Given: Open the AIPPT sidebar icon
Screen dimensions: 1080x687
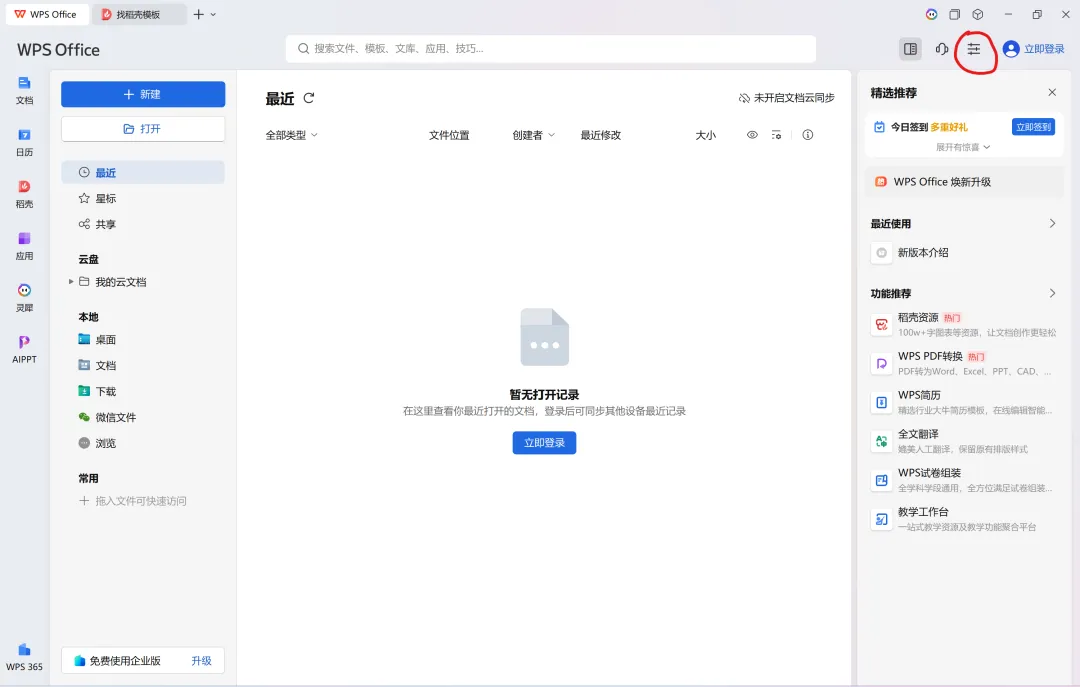Looking at the screenshot, I should [24, 349].
